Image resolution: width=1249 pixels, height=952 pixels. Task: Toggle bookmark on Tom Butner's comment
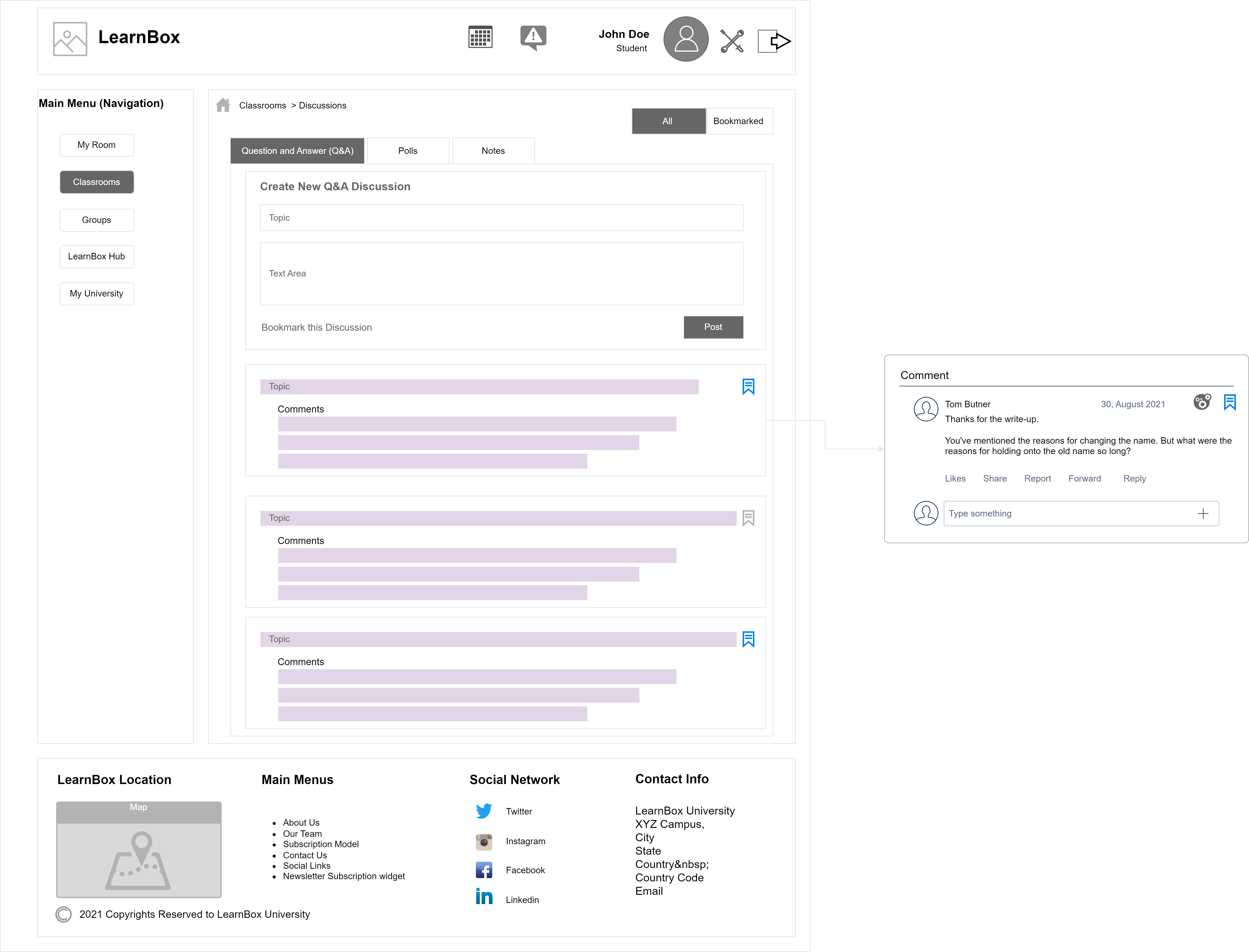1229,402
